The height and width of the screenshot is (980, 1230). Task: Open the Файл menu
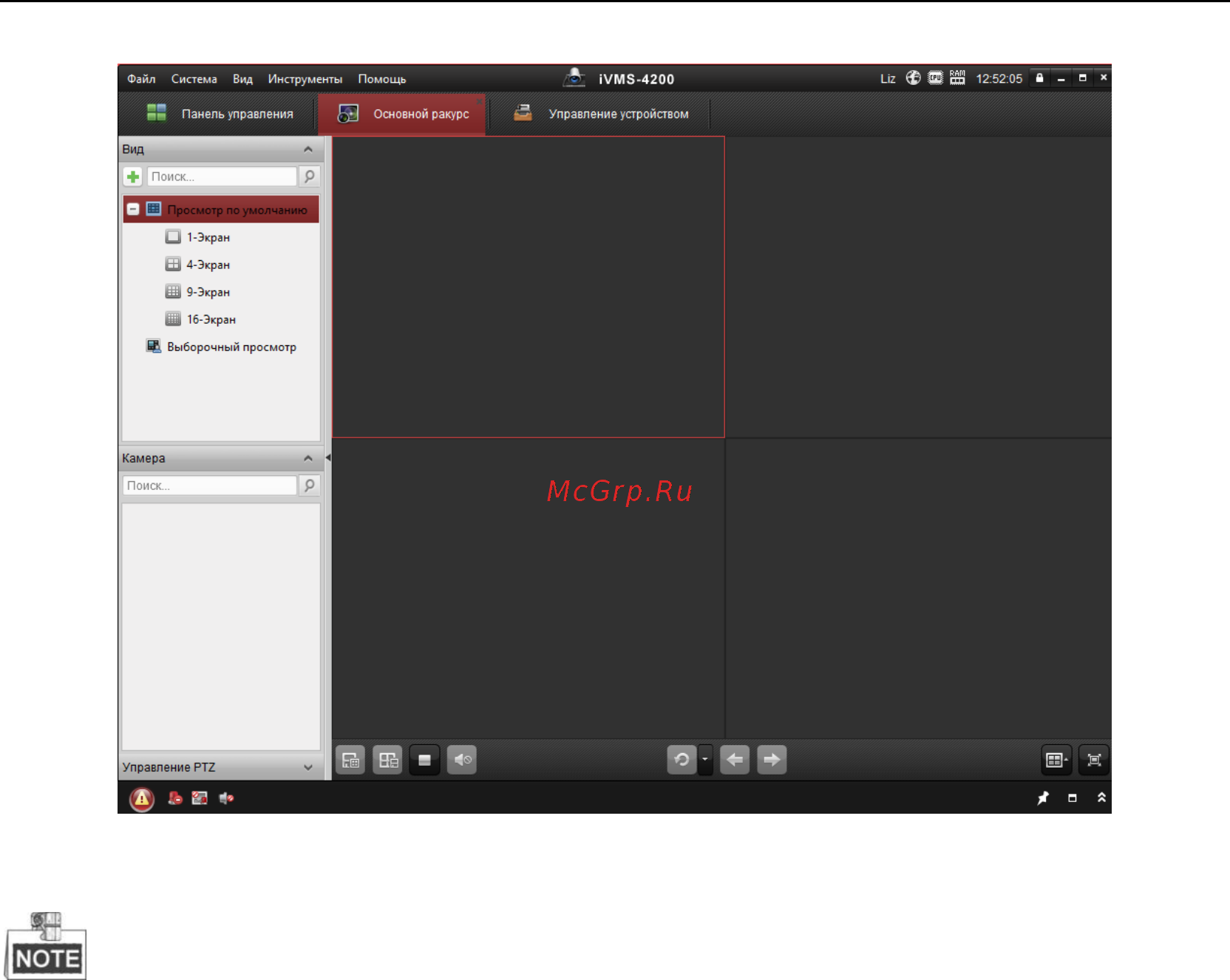(141, 79)
